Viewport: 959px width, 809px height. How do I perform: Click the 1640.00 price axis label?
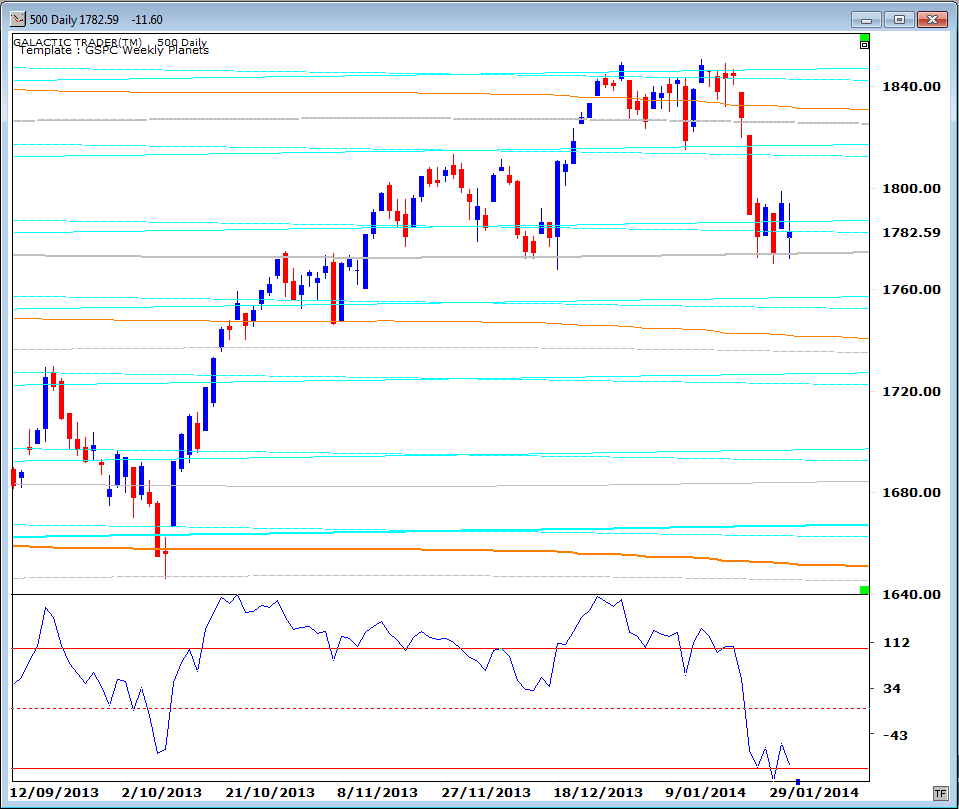[911, 594]
